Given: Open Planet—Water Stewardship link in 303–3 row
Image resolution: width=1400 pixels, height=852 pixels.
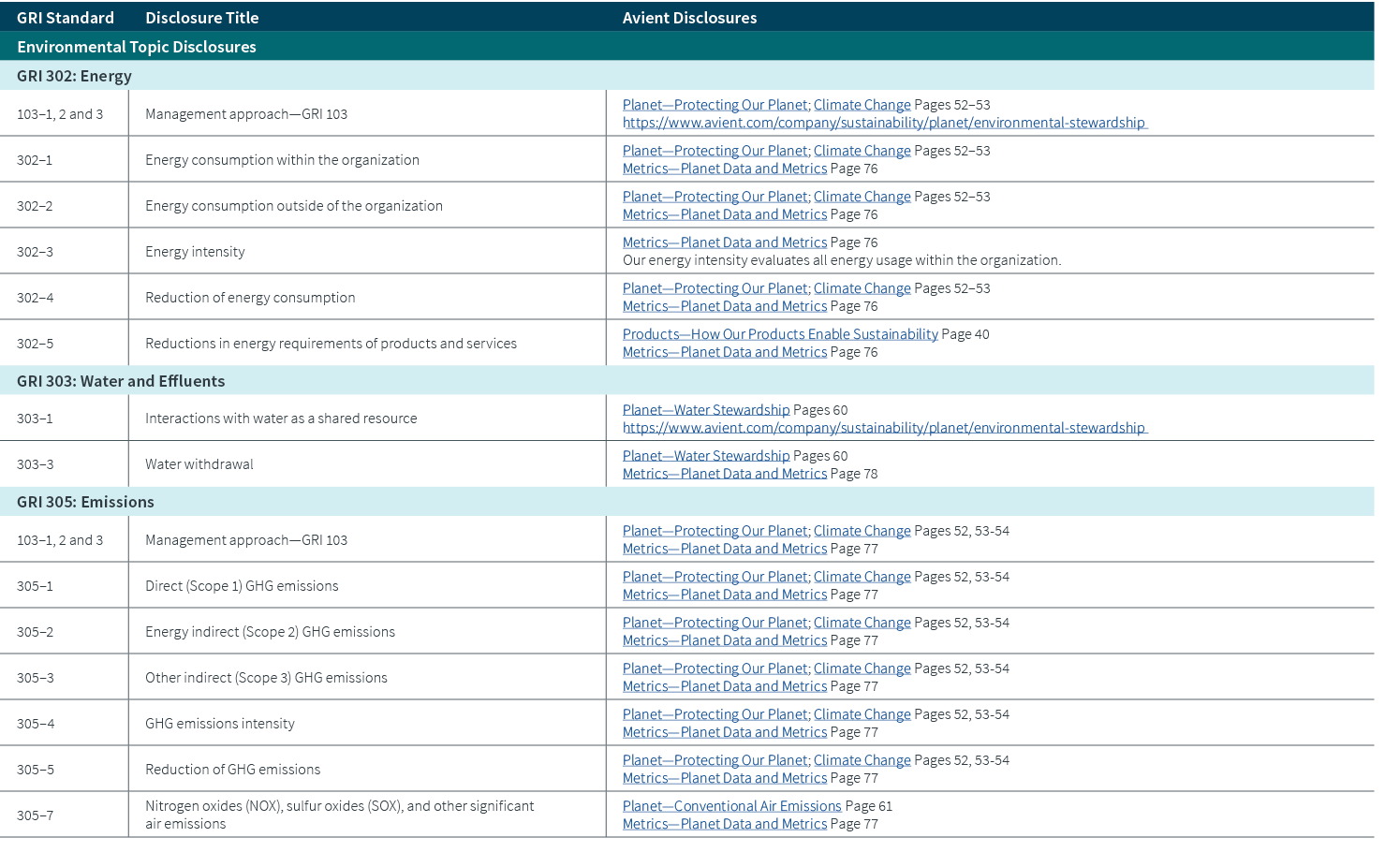Looking at the screenshot, I should pyautogui.click(x=705, y=456).
